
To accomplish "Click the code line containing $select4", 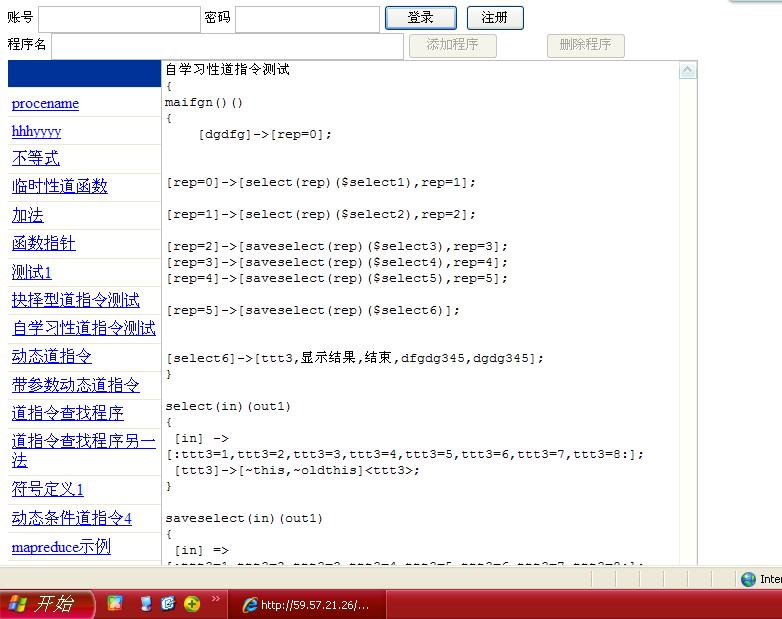I will 337,262.
